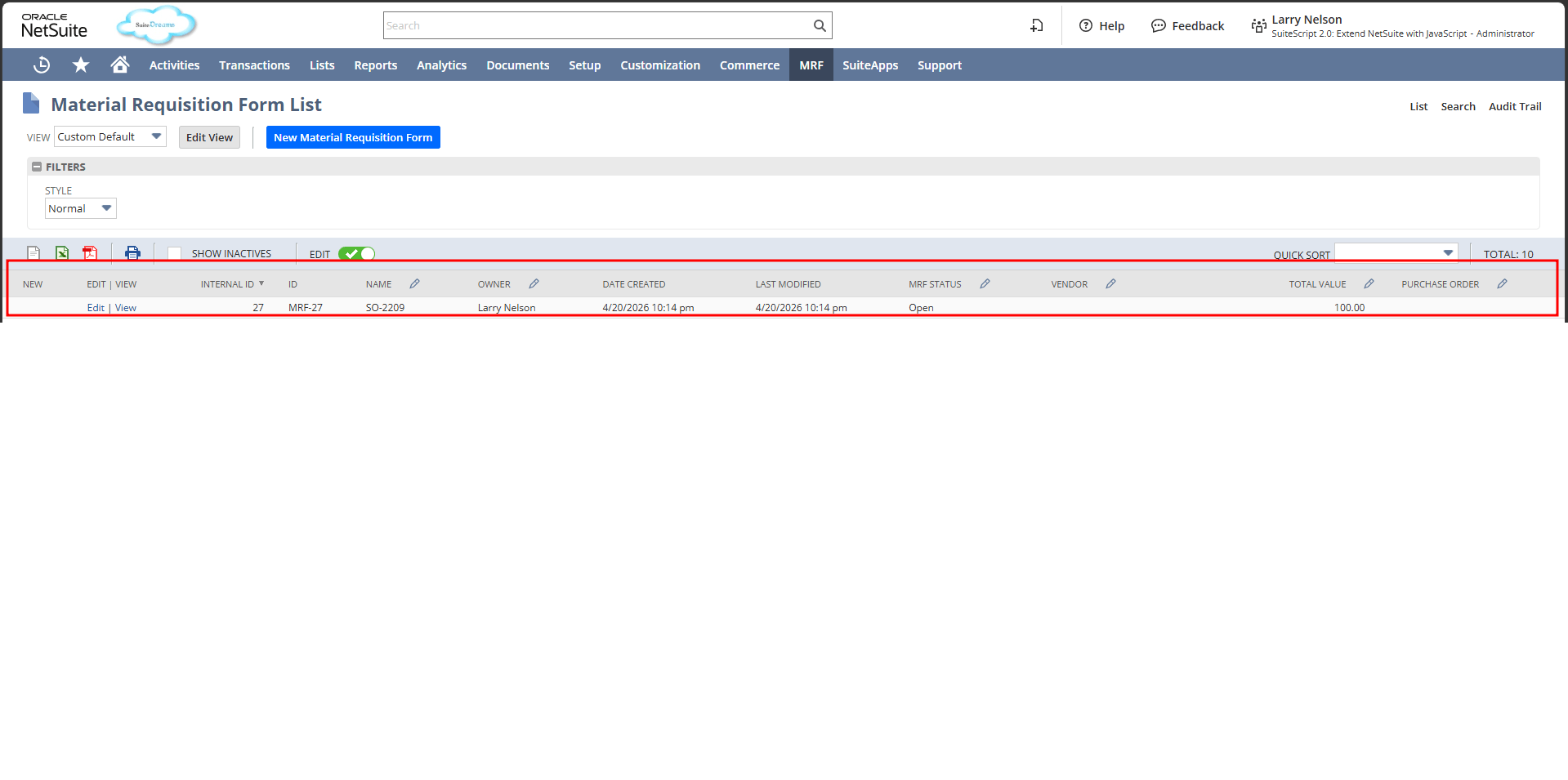Click the SuiteDreams cloud logo

[x=156, y=25]
